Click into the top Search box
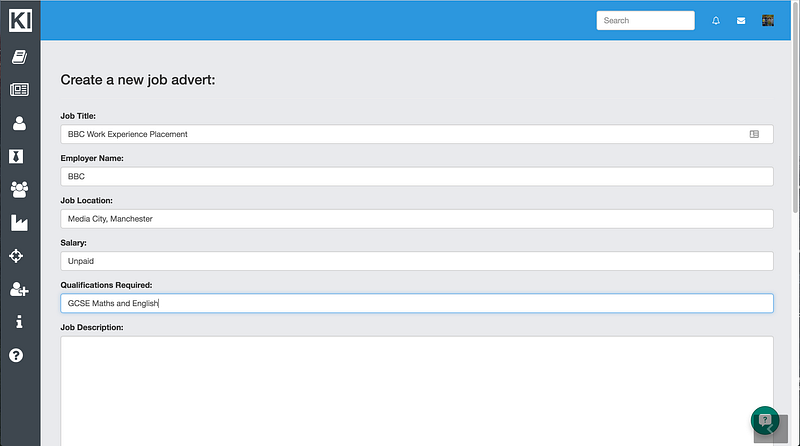 [645, 21]
